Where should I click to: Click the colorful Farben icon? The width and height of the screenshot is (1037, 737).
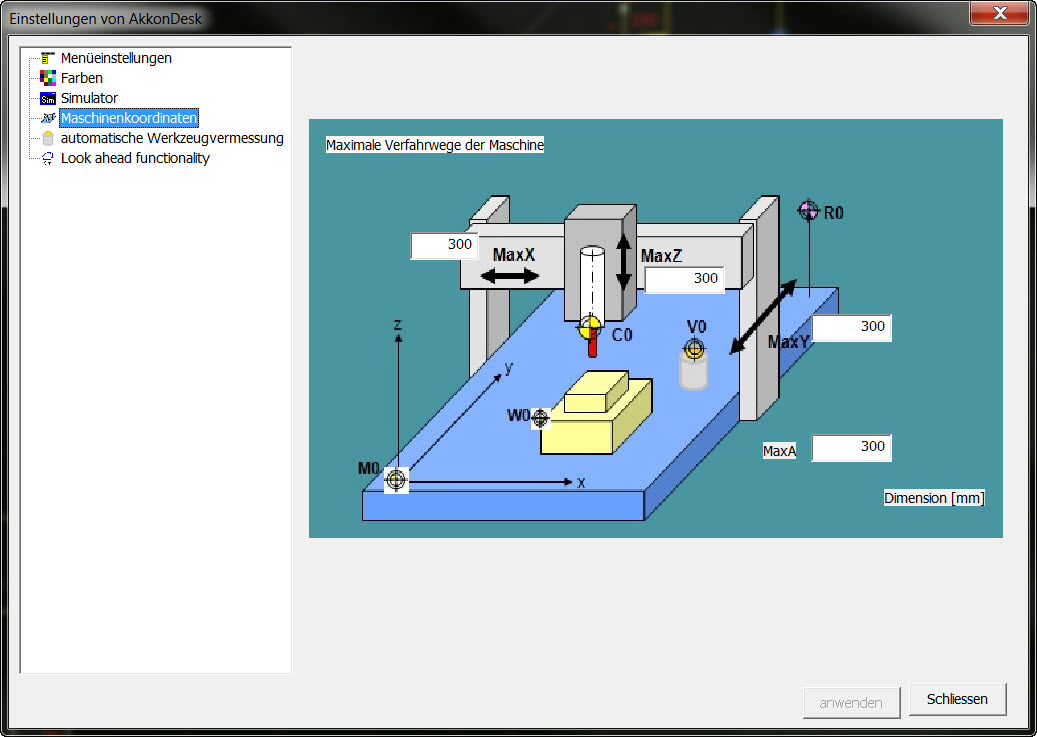pyautogui.click(x=47, y=78)
